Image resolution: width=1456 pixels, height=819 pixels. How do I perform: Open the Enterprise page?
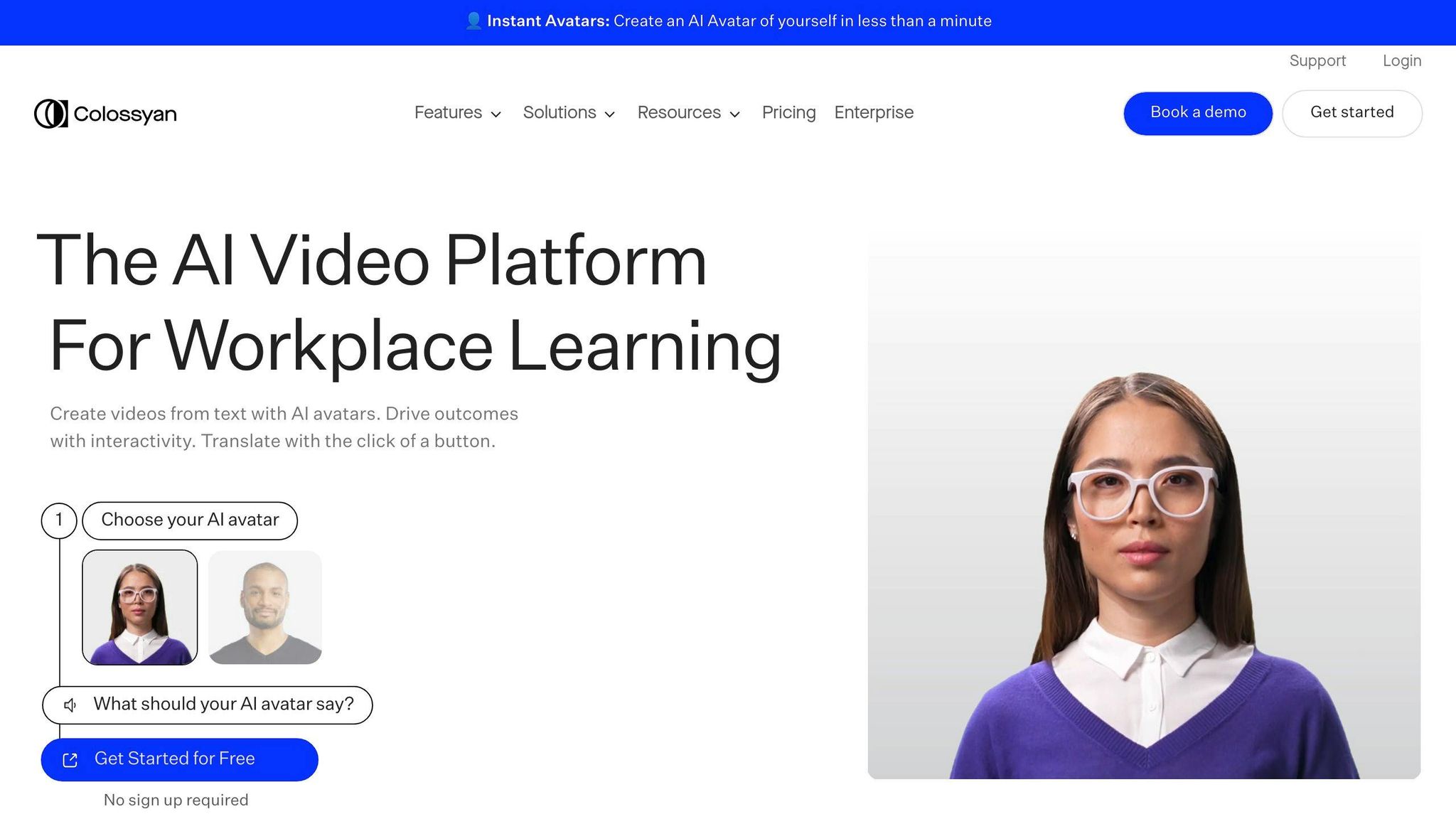coord(874,113)
